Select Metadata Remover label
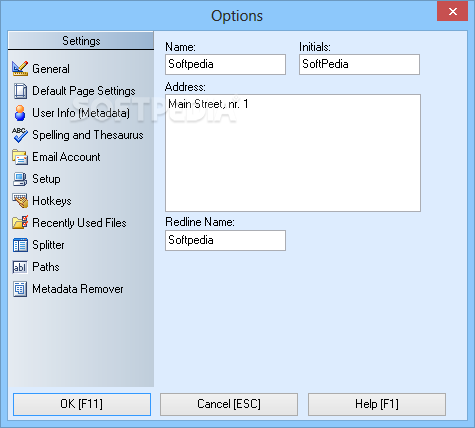475x428 pixels. click(78, 289)
